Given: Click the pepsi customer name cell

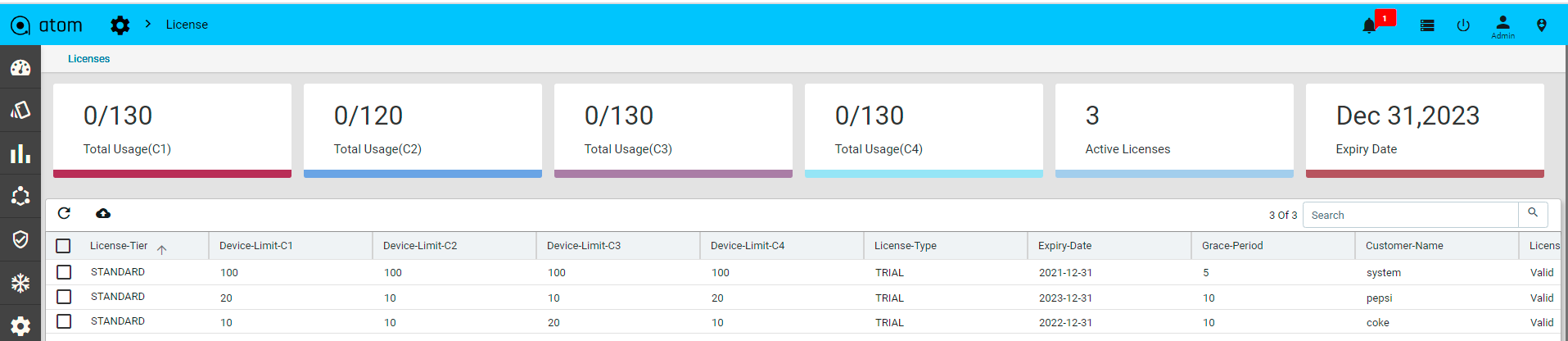Looking at the screenshot, I should [1380, 298].
